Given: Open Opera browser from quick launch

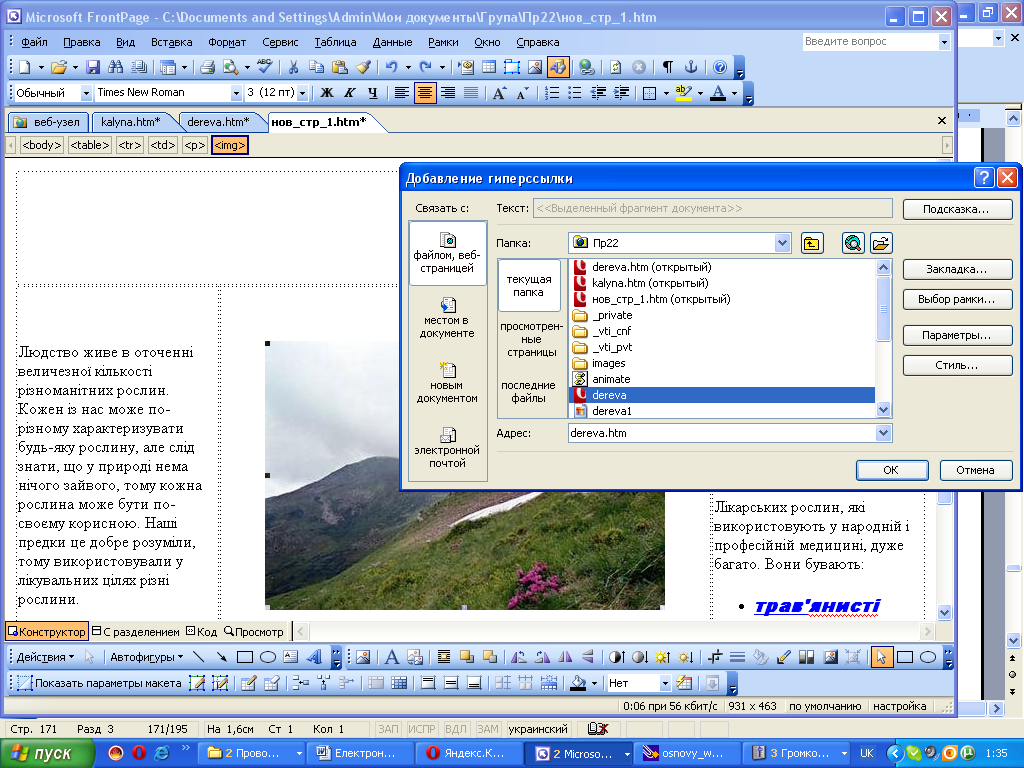Looking at the screenshot, I should tap(138, 753).
